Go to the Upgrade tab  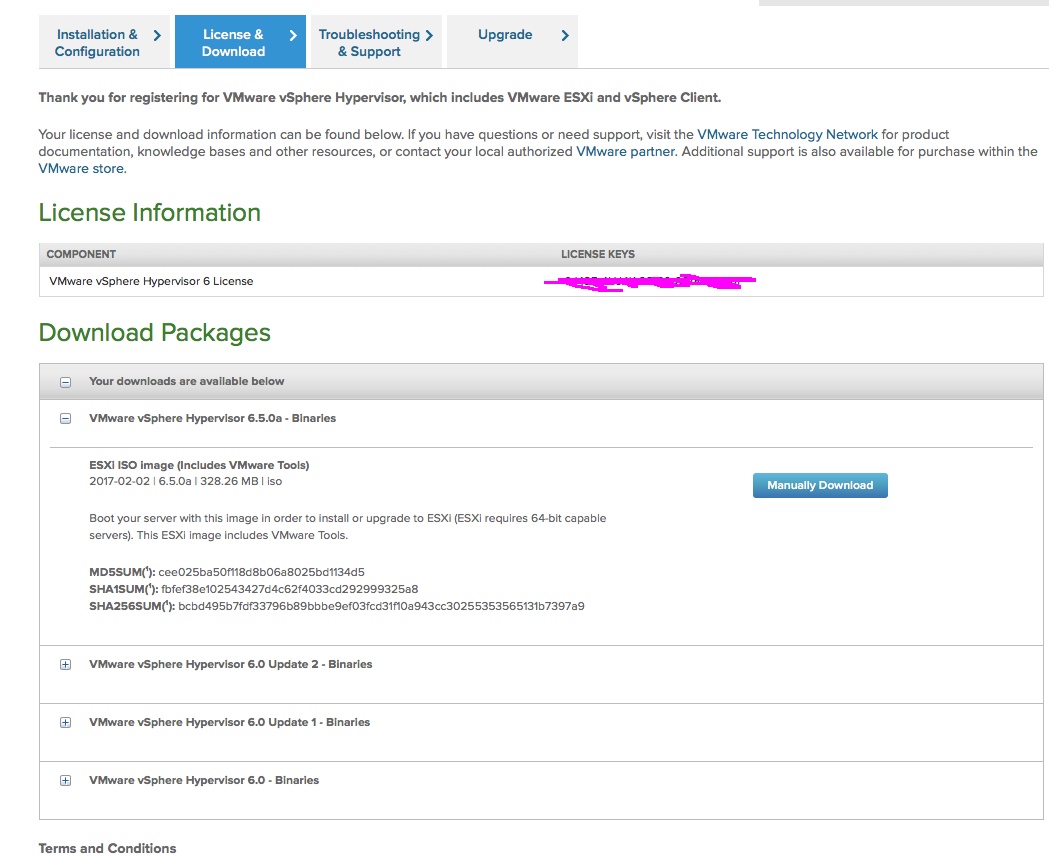[x=512, y=42]
